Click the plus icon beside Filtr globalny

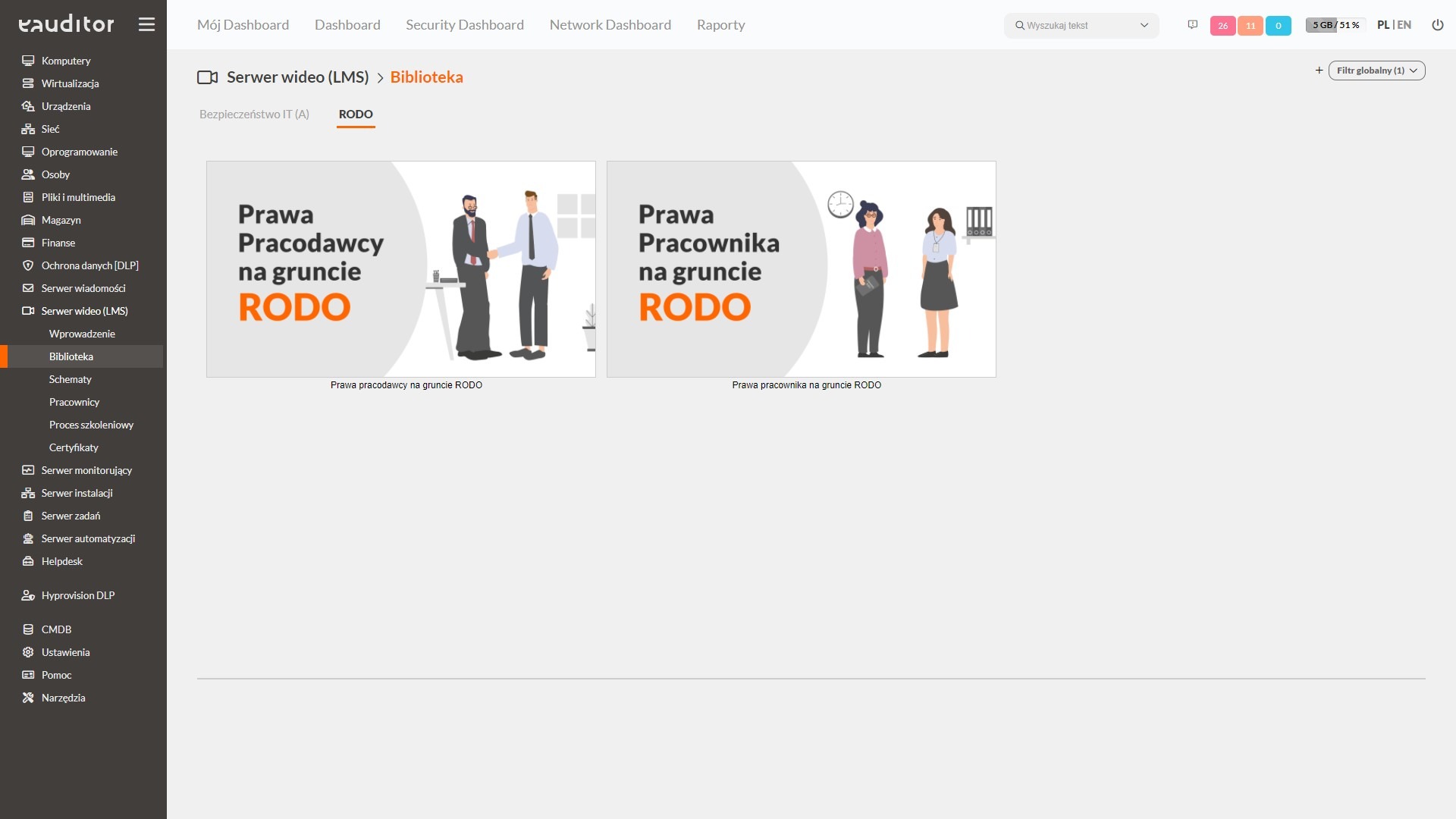pos(1319,71)
